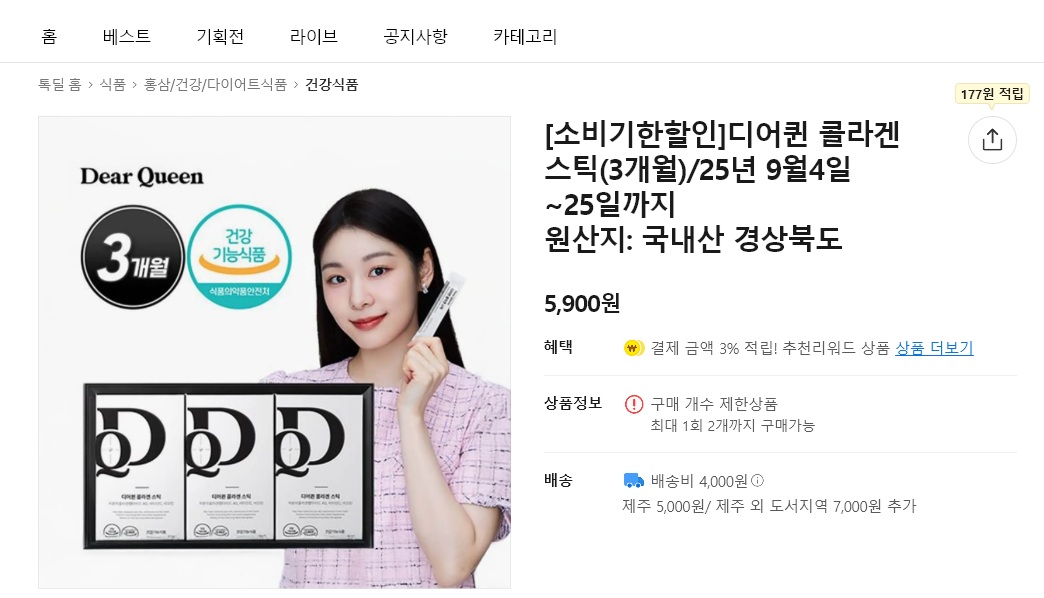1044x598 pixels.
Task: Open the 공지사항 tab
Action: 415,36
